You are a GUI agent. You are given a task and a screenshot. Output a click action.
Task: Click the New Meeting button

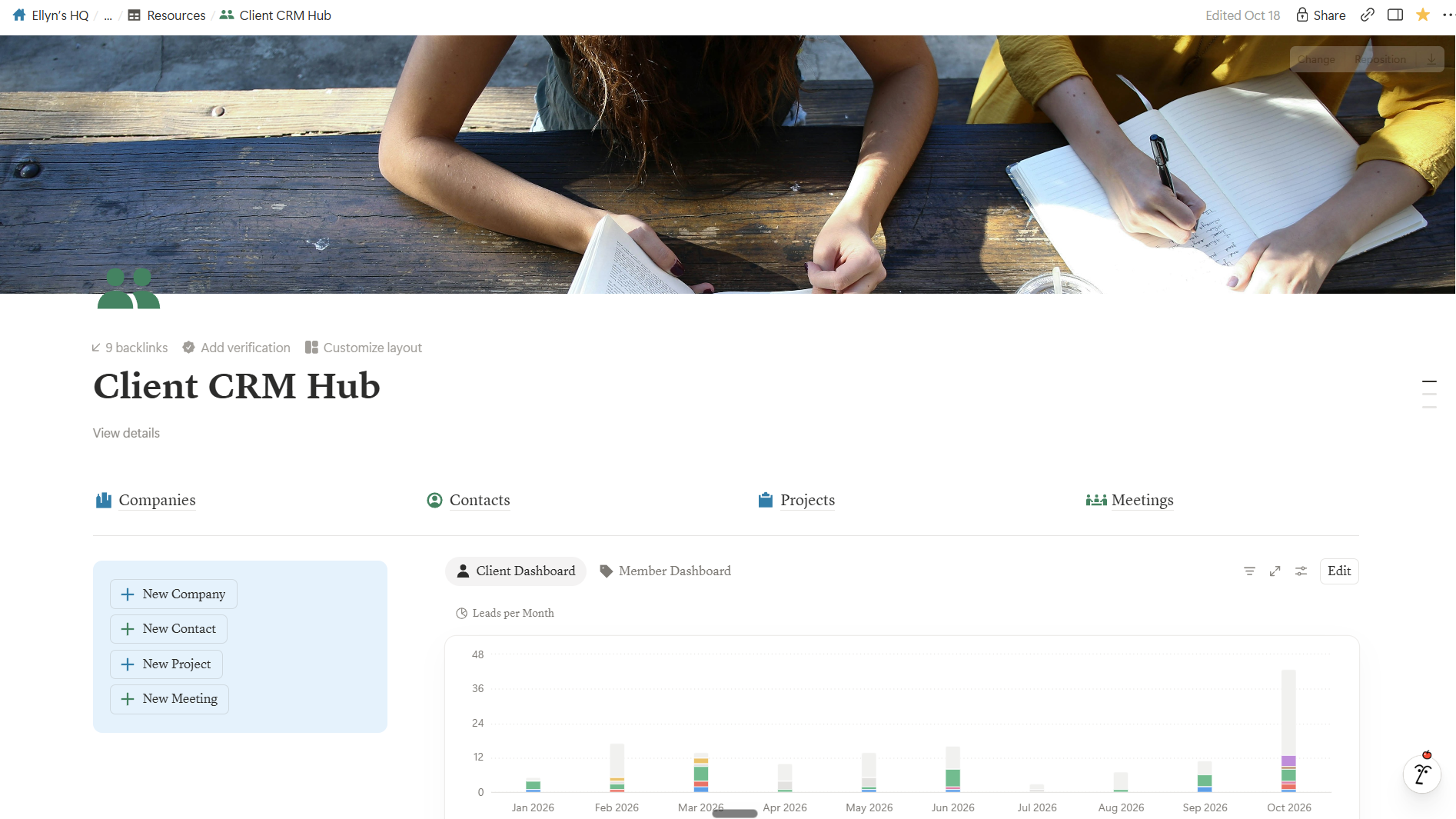tap(169, 699)
